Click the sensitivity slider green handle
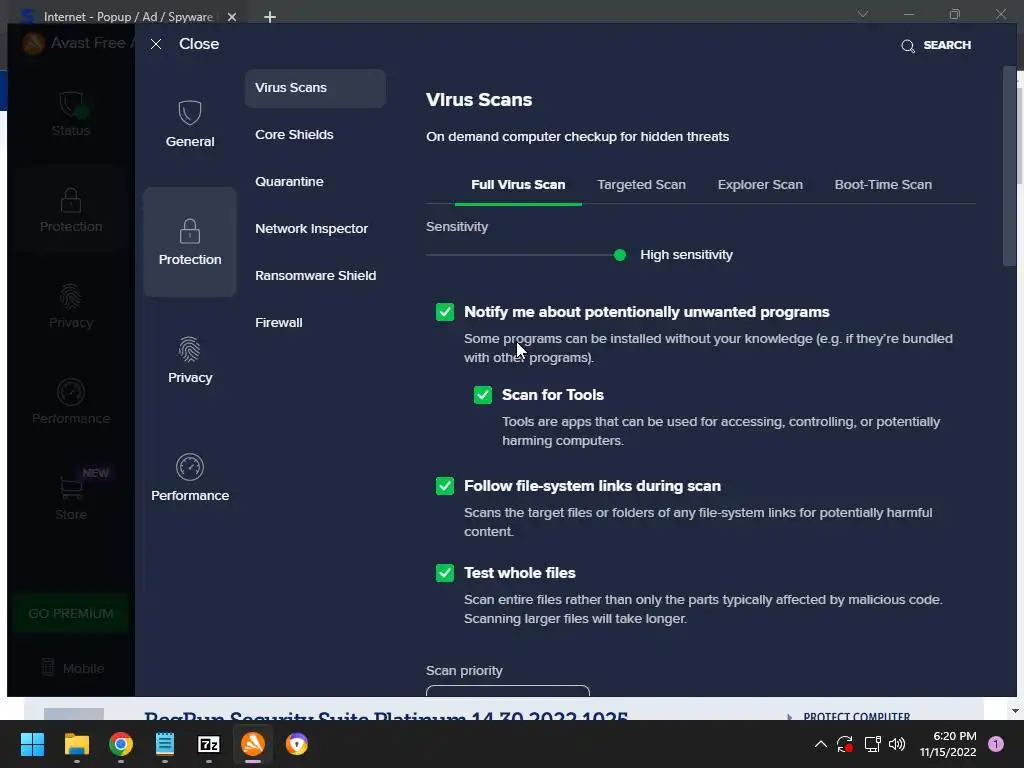Screen dimensions: 1024x768 click(x=620, y=255)
